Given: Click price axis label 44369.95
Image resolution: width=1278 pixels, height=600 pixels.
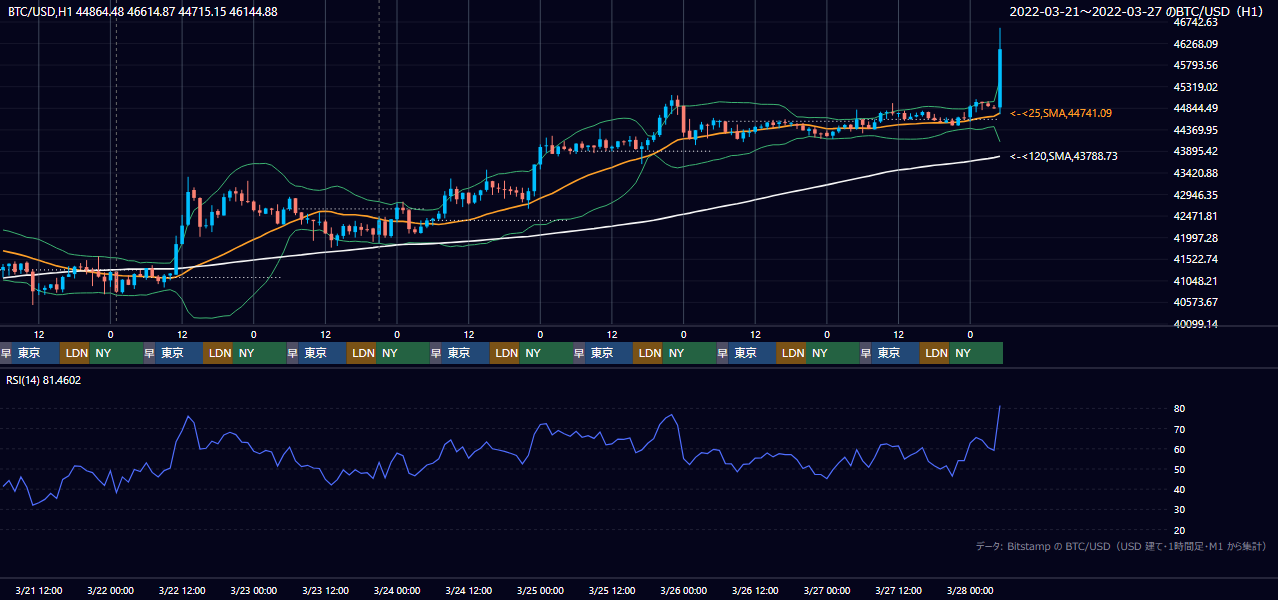Looking at the screenshot, I should click(x=1195, y=130).
